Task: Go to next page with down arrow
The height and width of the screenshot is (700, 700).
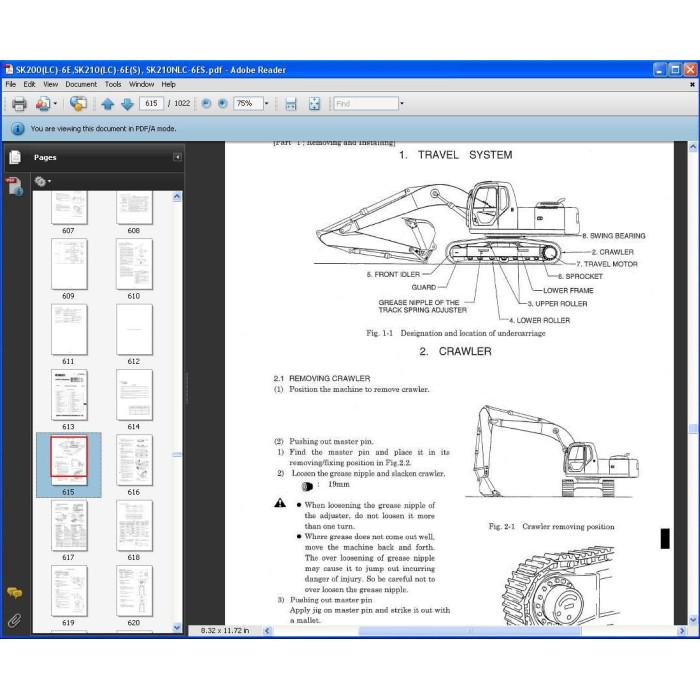Action: coord(127,104)
